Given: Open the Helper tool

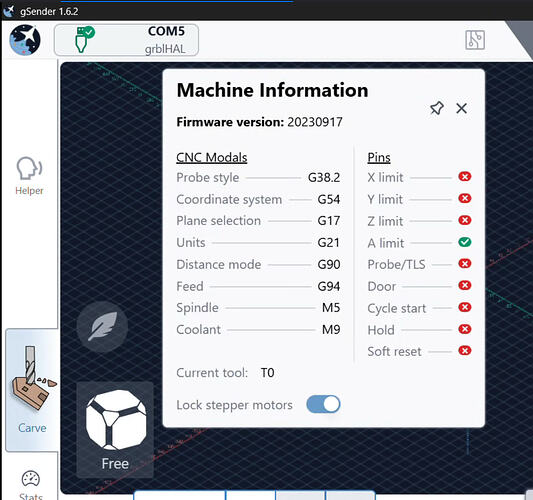Looking at the screenshot, I should (29, 176).
